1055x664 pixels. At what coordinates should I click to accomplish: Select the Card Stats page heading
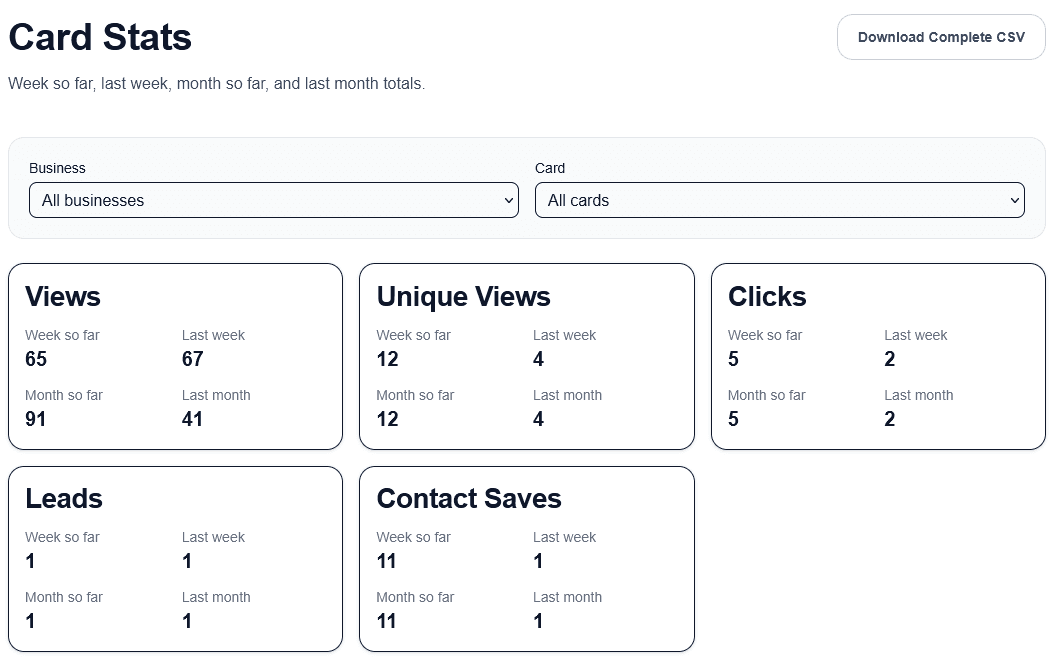(100, 37)
